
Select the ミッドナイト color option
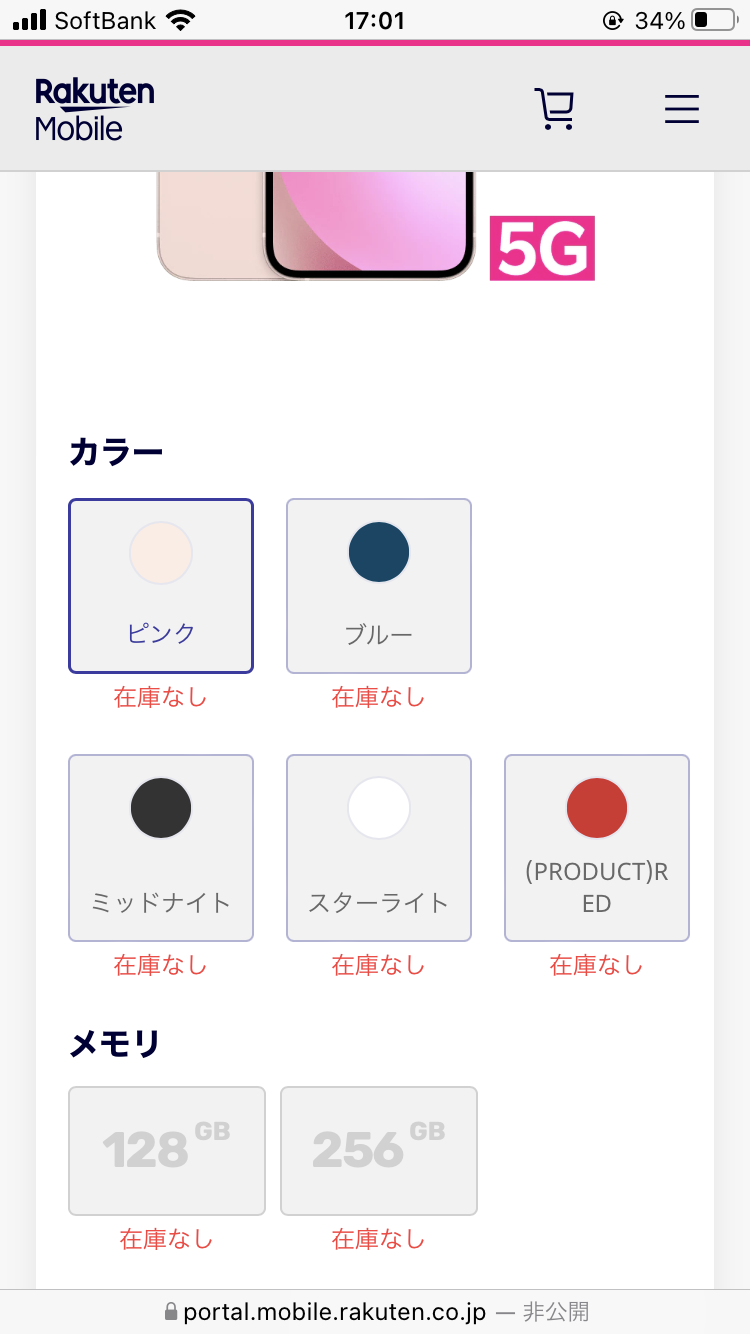161,847
